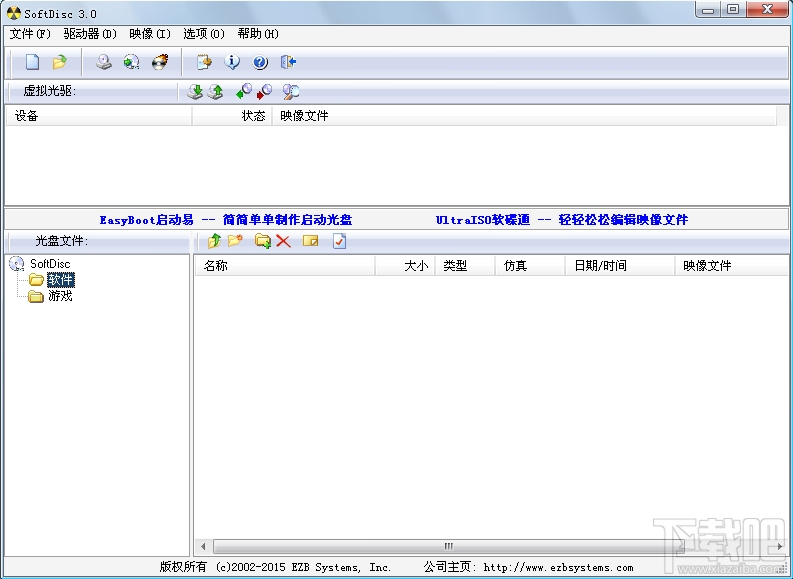
Task: Sort file list by 仿真 column
Action: click(x=530, y=265)
